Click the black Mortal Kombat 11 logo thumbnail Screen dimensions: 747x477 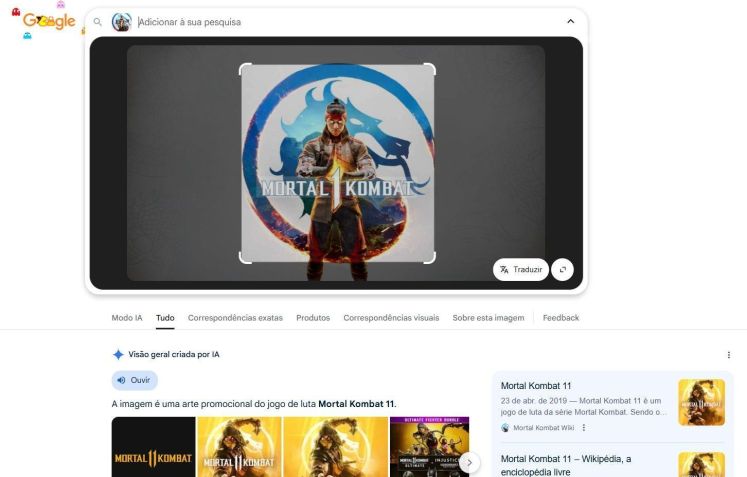pos(153,447)
